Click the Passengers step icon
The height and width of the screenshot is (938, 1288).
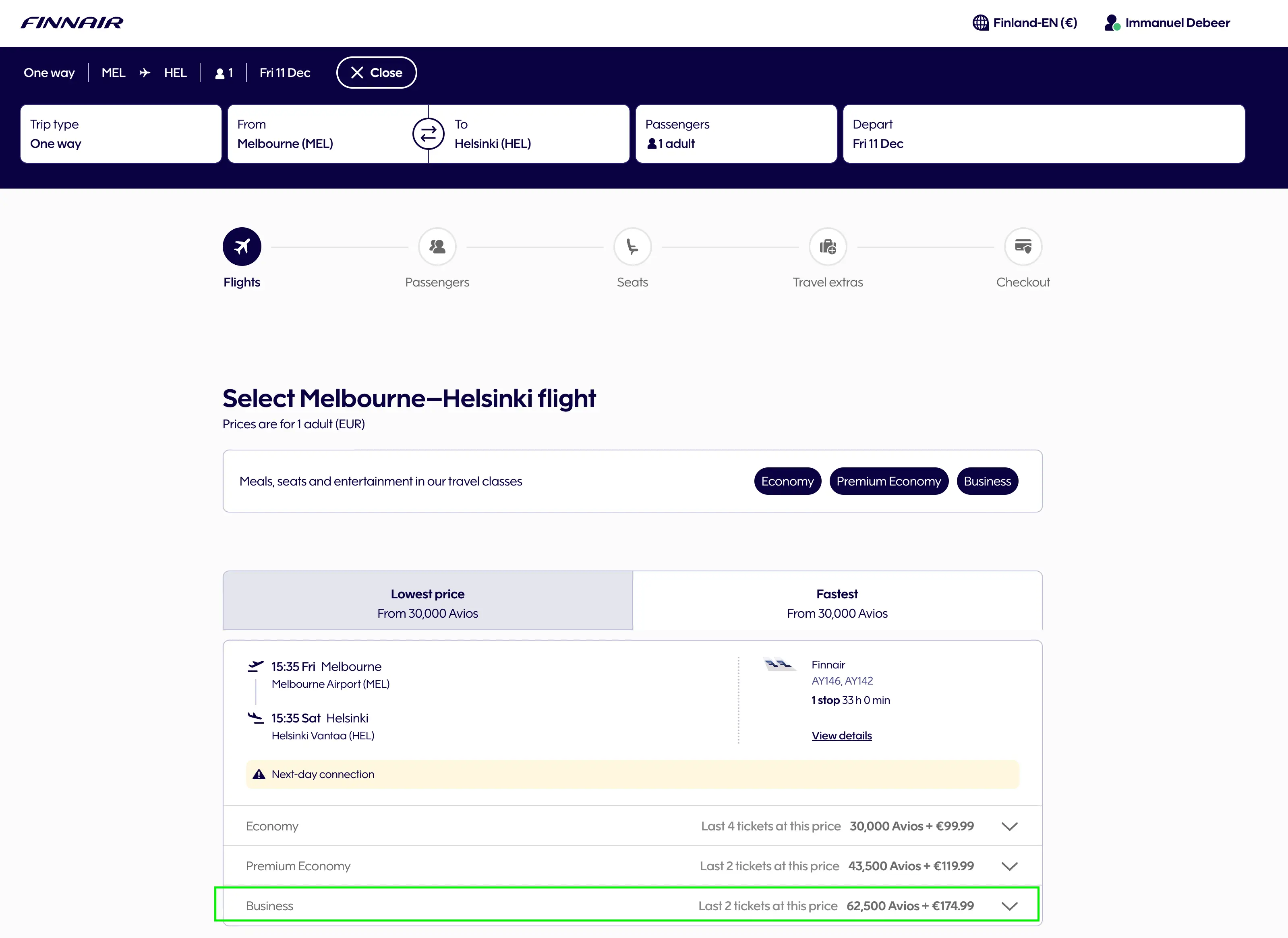click(437, 247)
